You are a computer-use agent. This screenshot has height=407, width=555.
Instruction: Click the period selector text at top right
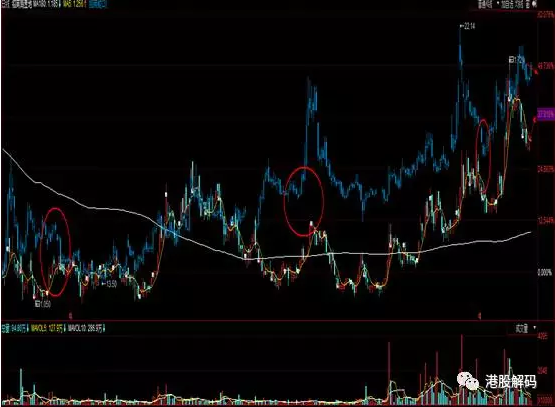(514, 4)
